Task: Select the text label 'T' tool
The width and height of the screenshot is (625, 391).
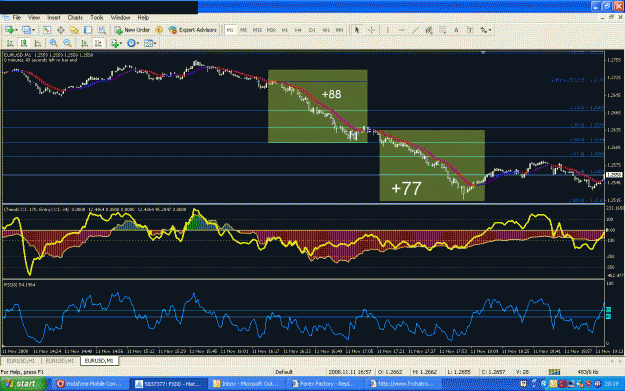Action: click(x=470, y=30)
